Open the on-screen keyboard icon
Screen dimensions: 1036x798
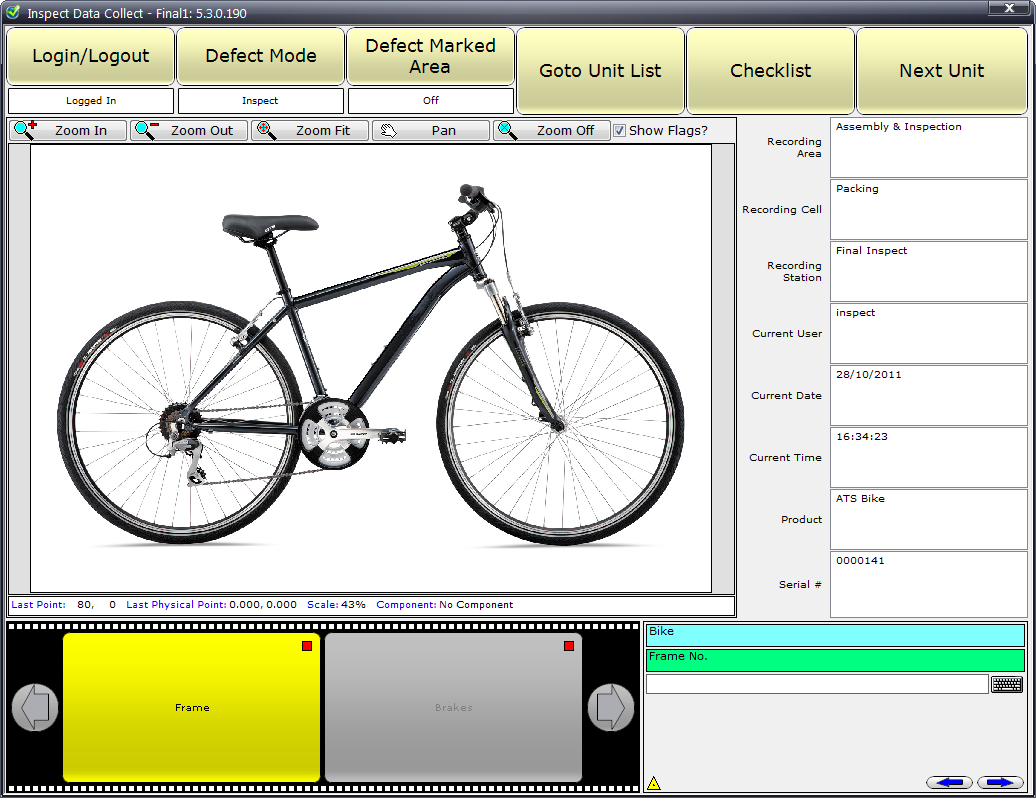(1007, 684)
